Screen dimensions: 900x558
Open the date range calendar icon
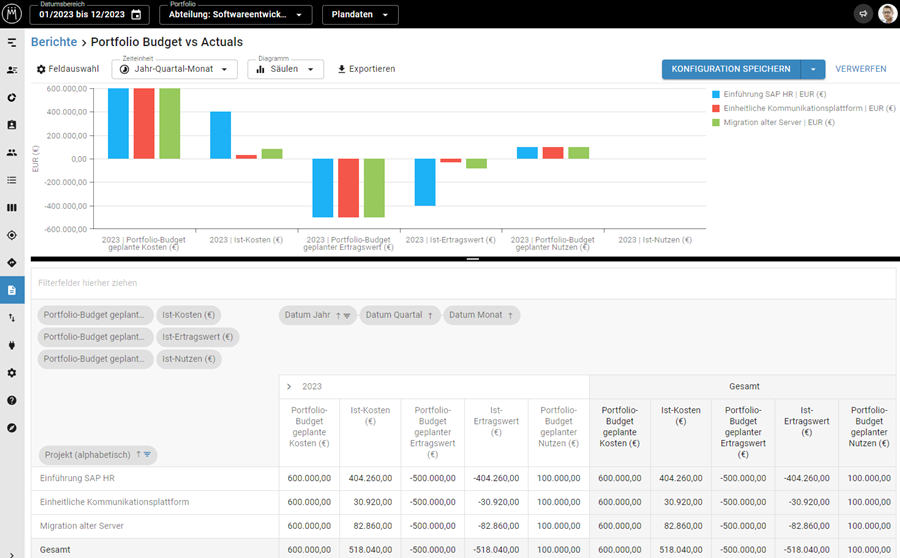pos(137,15)
